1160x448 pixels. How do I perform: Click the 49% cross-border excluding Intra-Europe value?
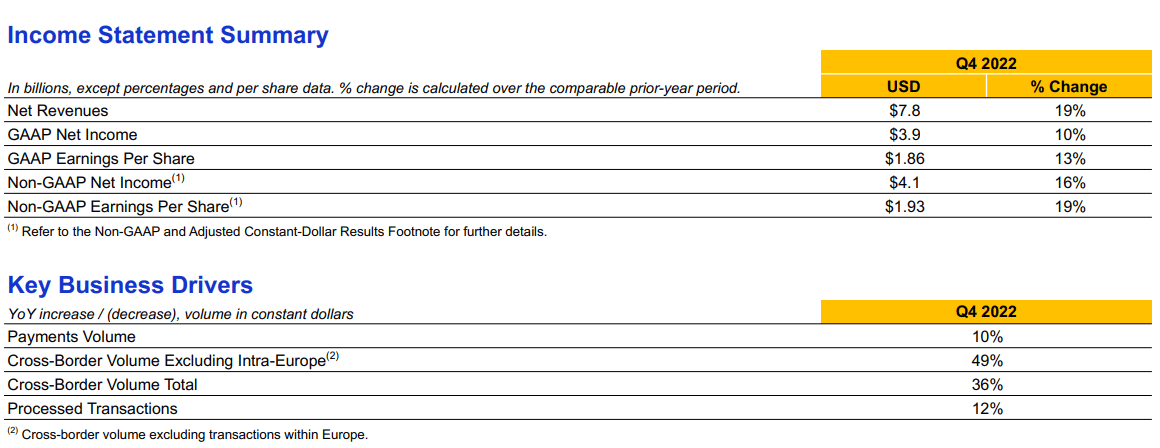click(987, 361)
